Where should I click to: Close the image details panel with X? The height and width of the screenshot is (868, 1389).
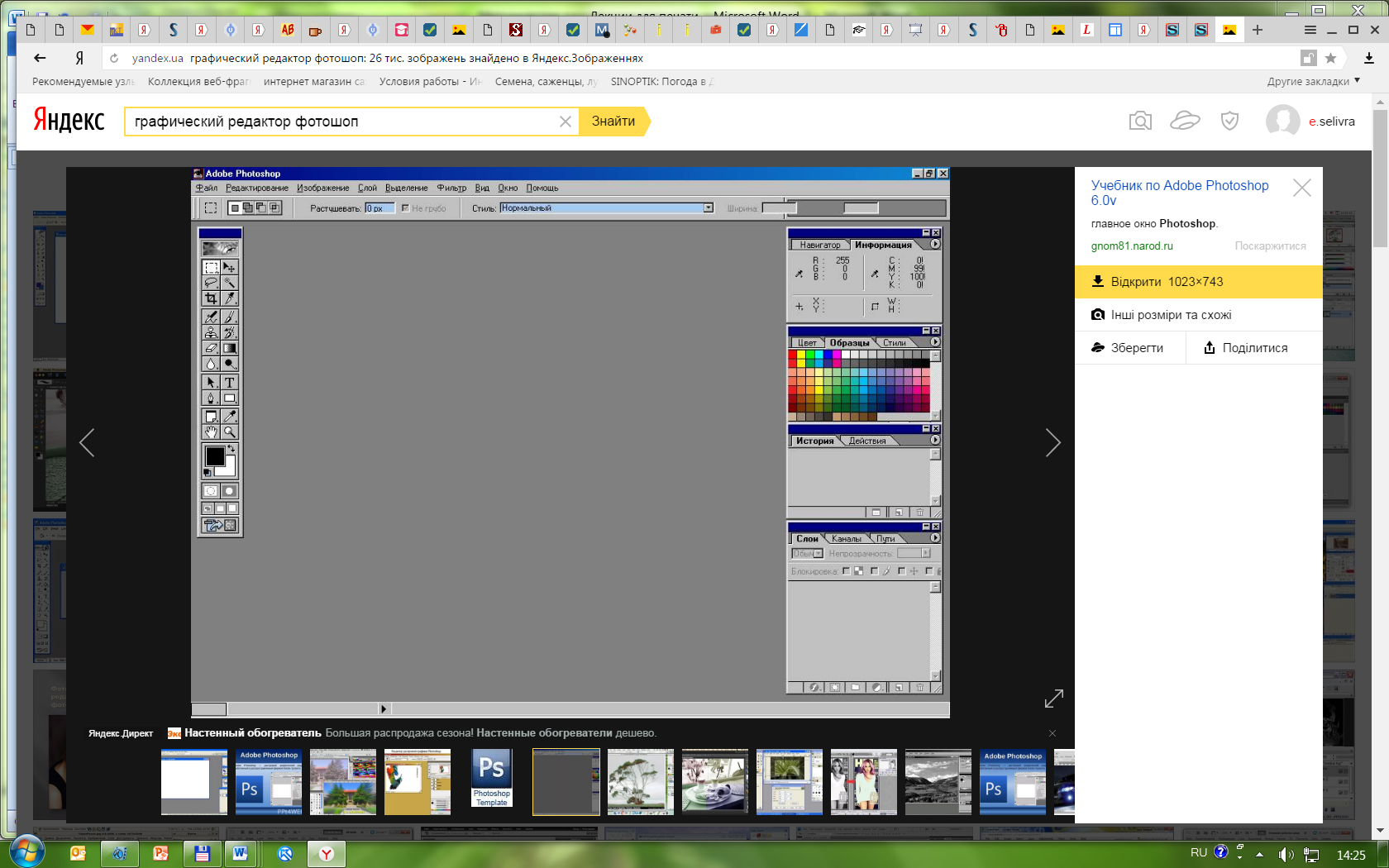pos(1302,188)
